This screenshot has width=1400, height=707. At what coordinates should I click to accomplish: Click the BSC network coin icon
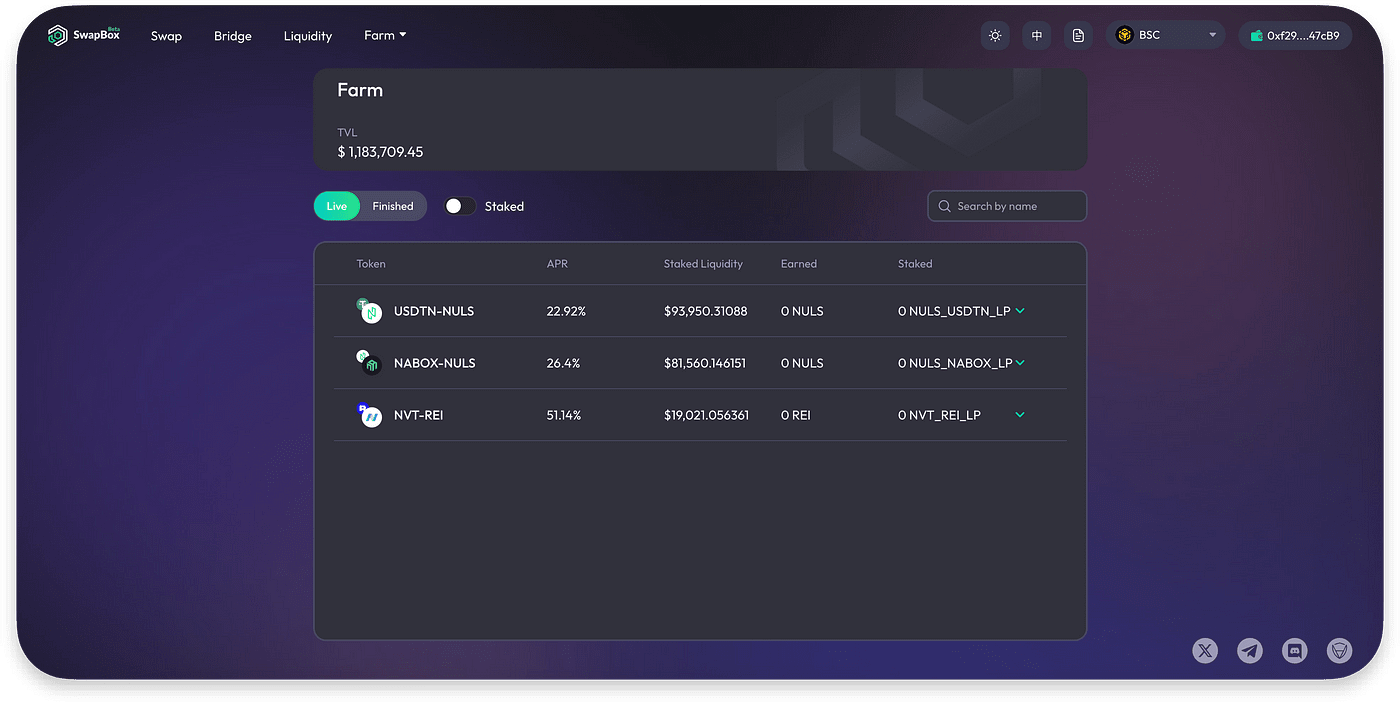[x=1124, y=35]
